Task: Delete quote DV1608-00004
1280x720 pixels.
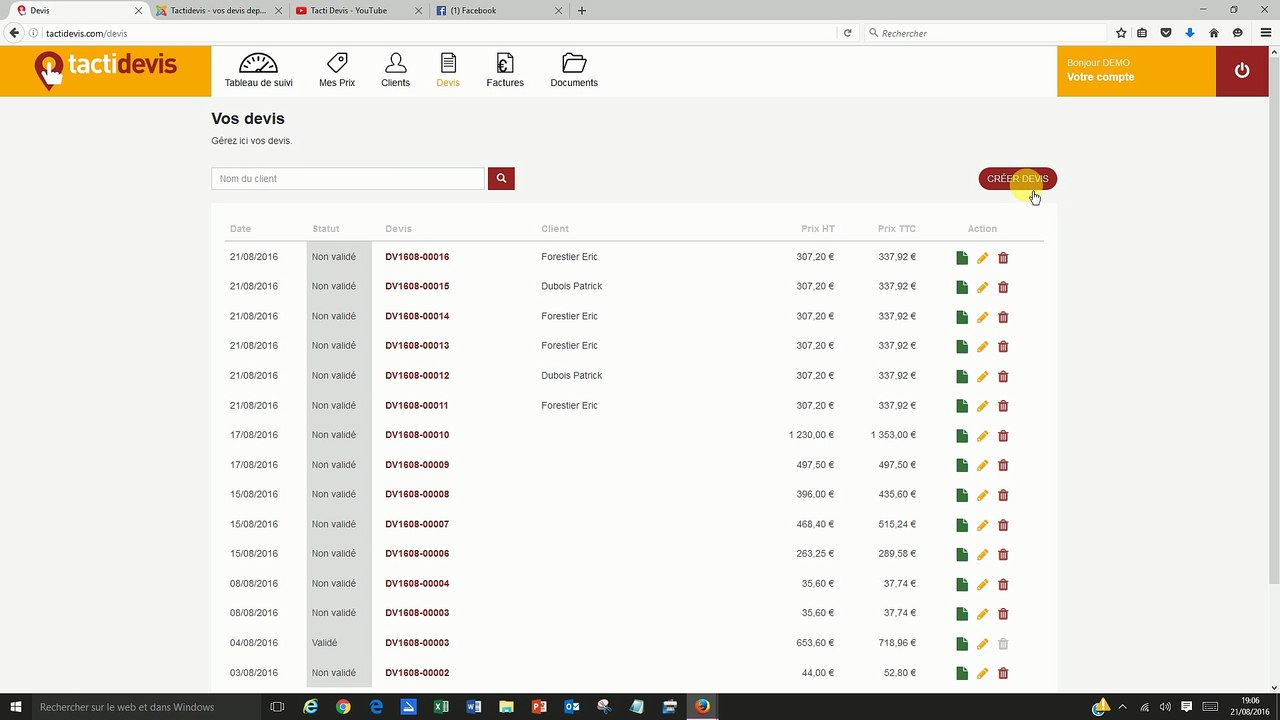Action: (x=1003, y=584)
